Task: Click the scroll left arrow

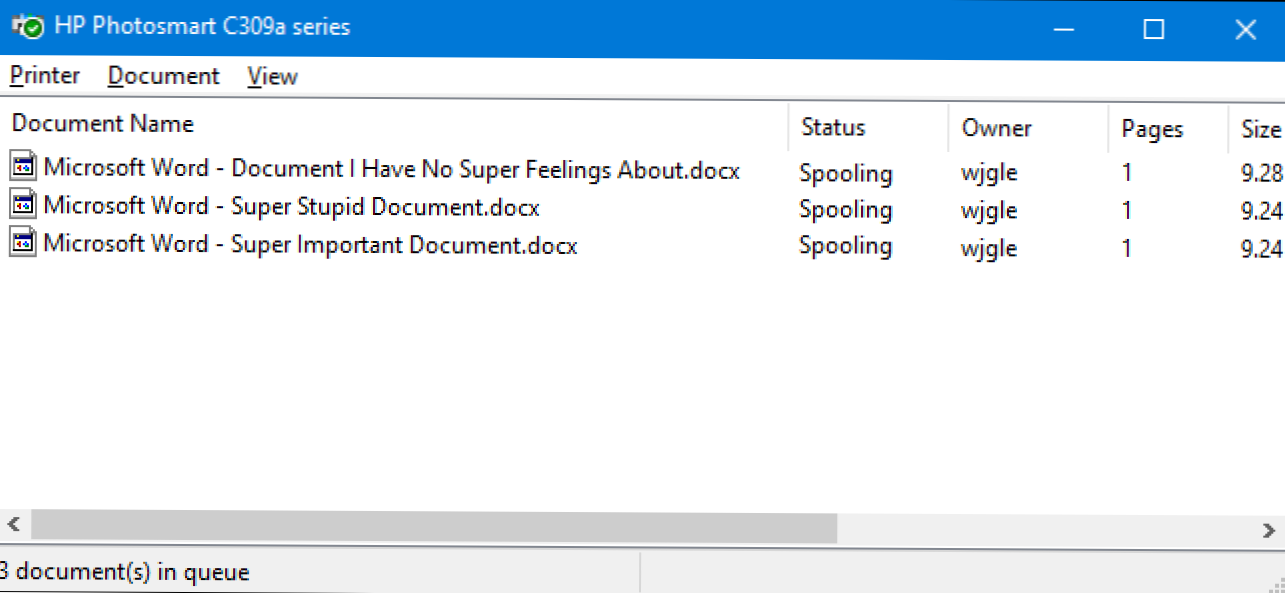Action: pyautogui.click(x=14, y=526)
